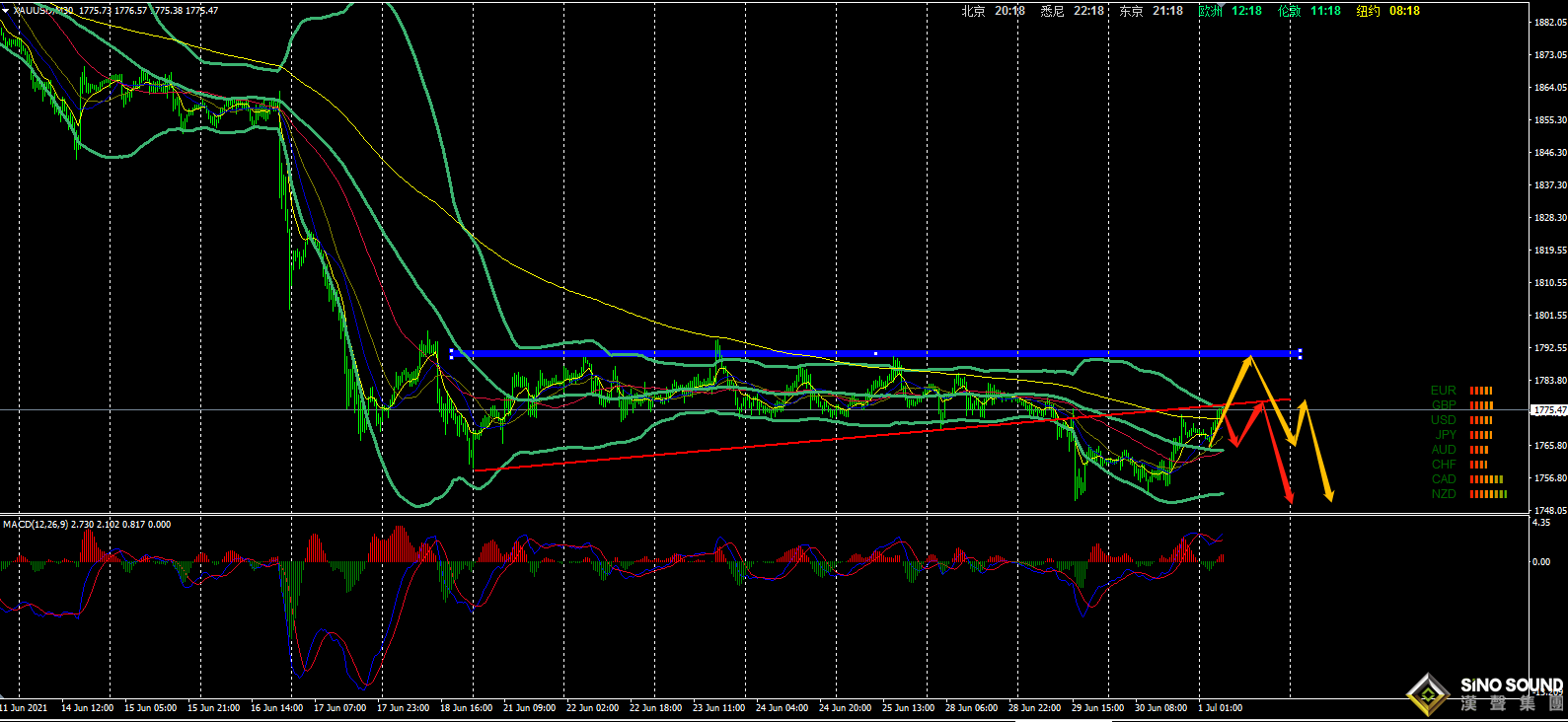The height and width of the screenshot is (722, 1568).
Task: Click the Beijing clock showing 20:18
Action: [994, 11]
